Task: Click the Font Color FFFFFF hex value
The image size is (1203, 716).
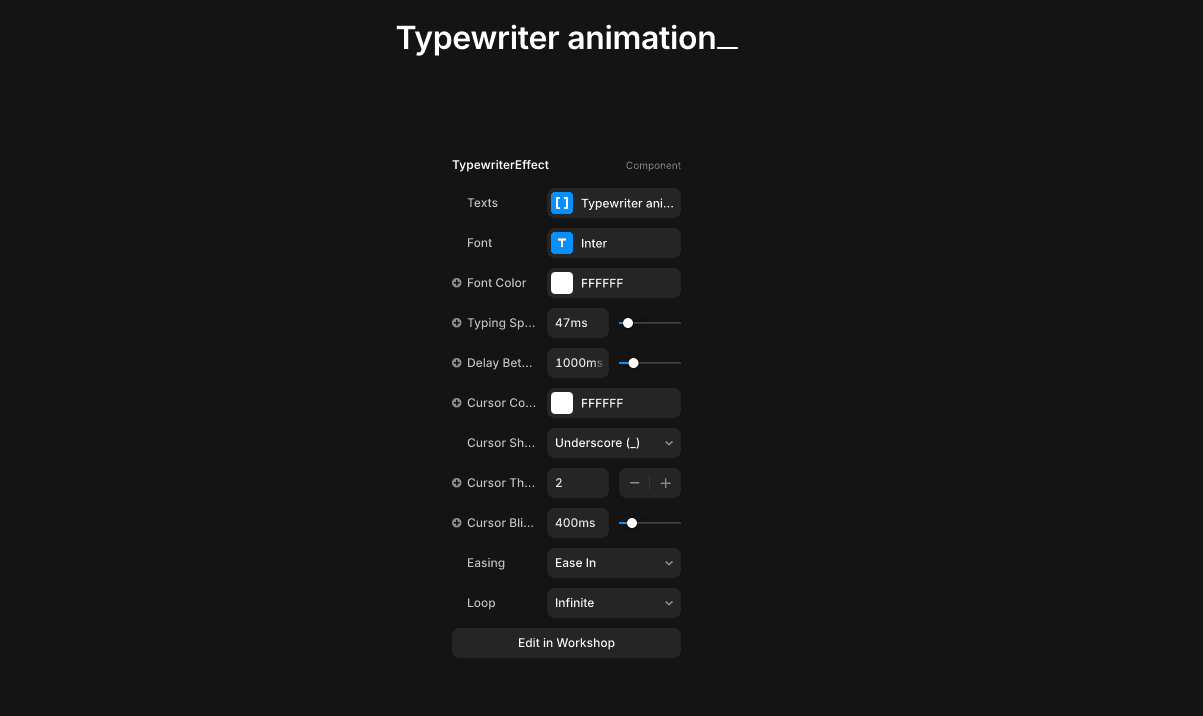Action: pos(602,283)
